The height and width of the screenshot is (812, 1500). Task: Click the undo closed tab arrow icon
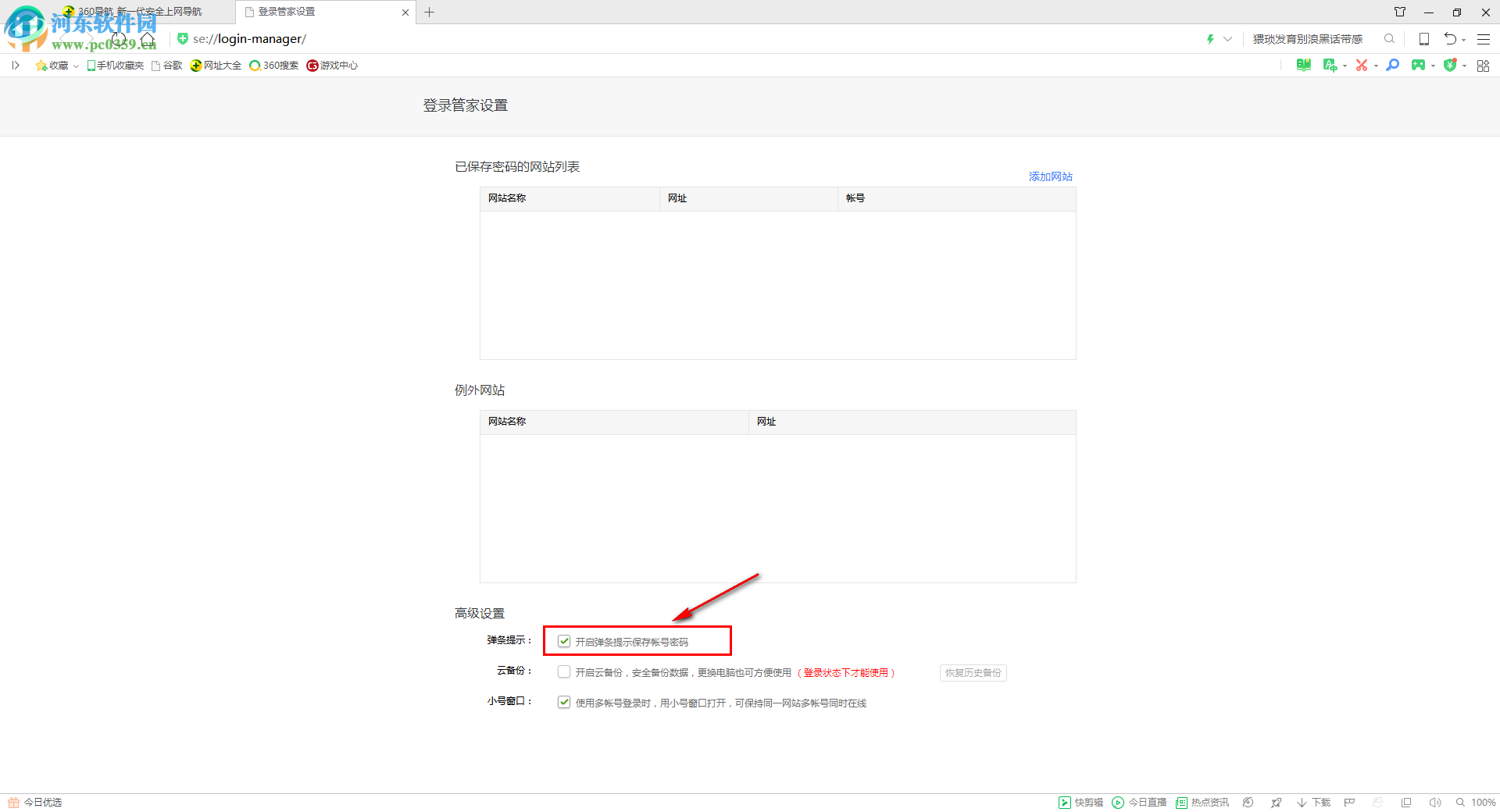point(1450,39)
